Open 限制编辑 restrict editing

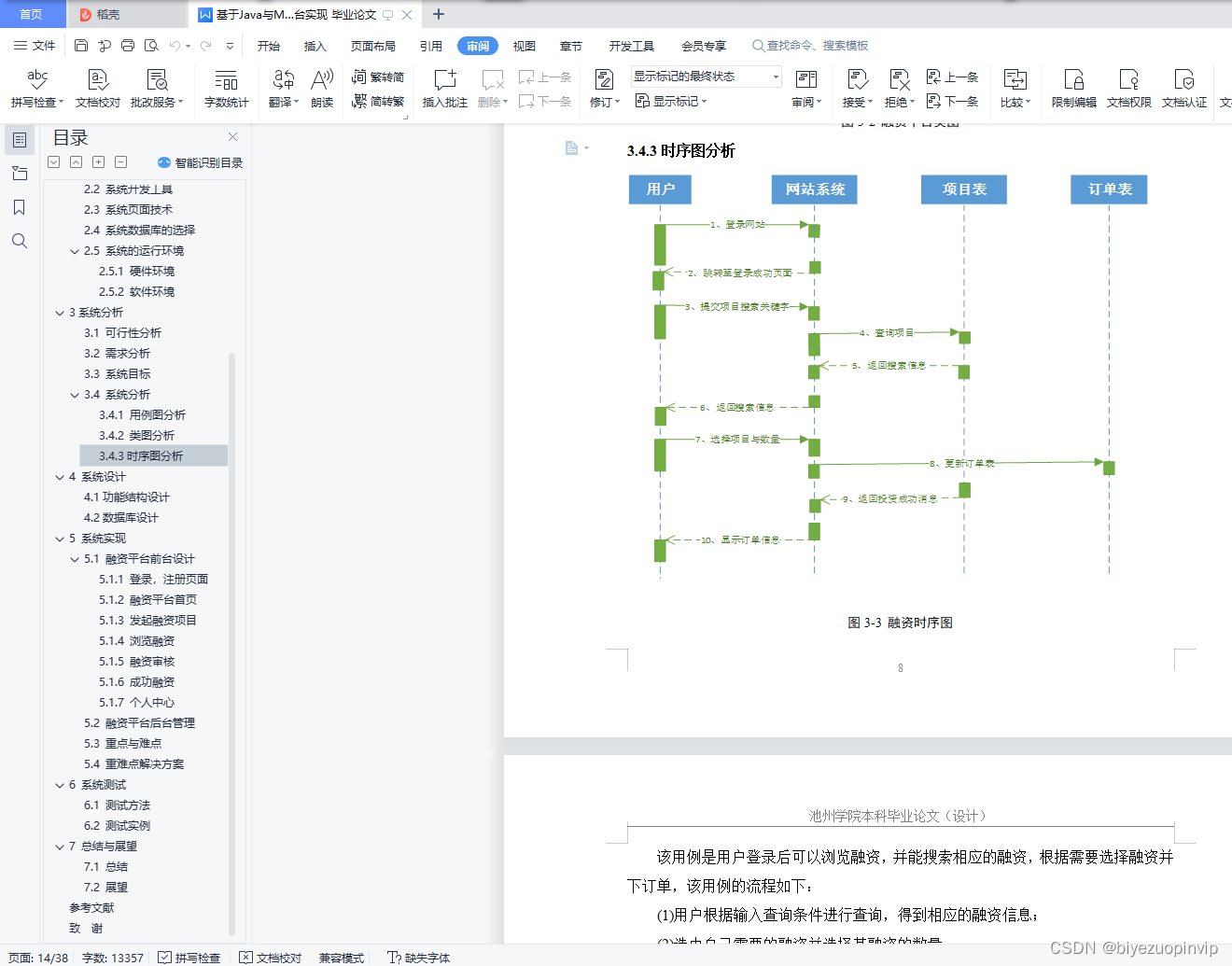(1074, 89)
